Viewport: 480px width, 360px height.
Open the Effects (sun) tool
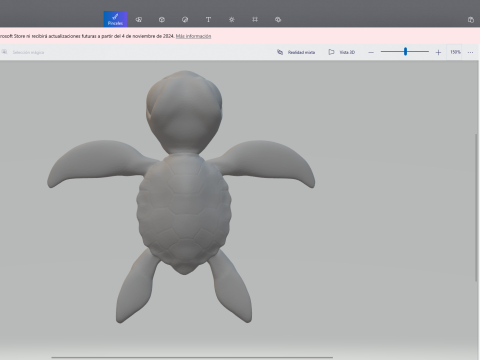(x=232, y=20)
